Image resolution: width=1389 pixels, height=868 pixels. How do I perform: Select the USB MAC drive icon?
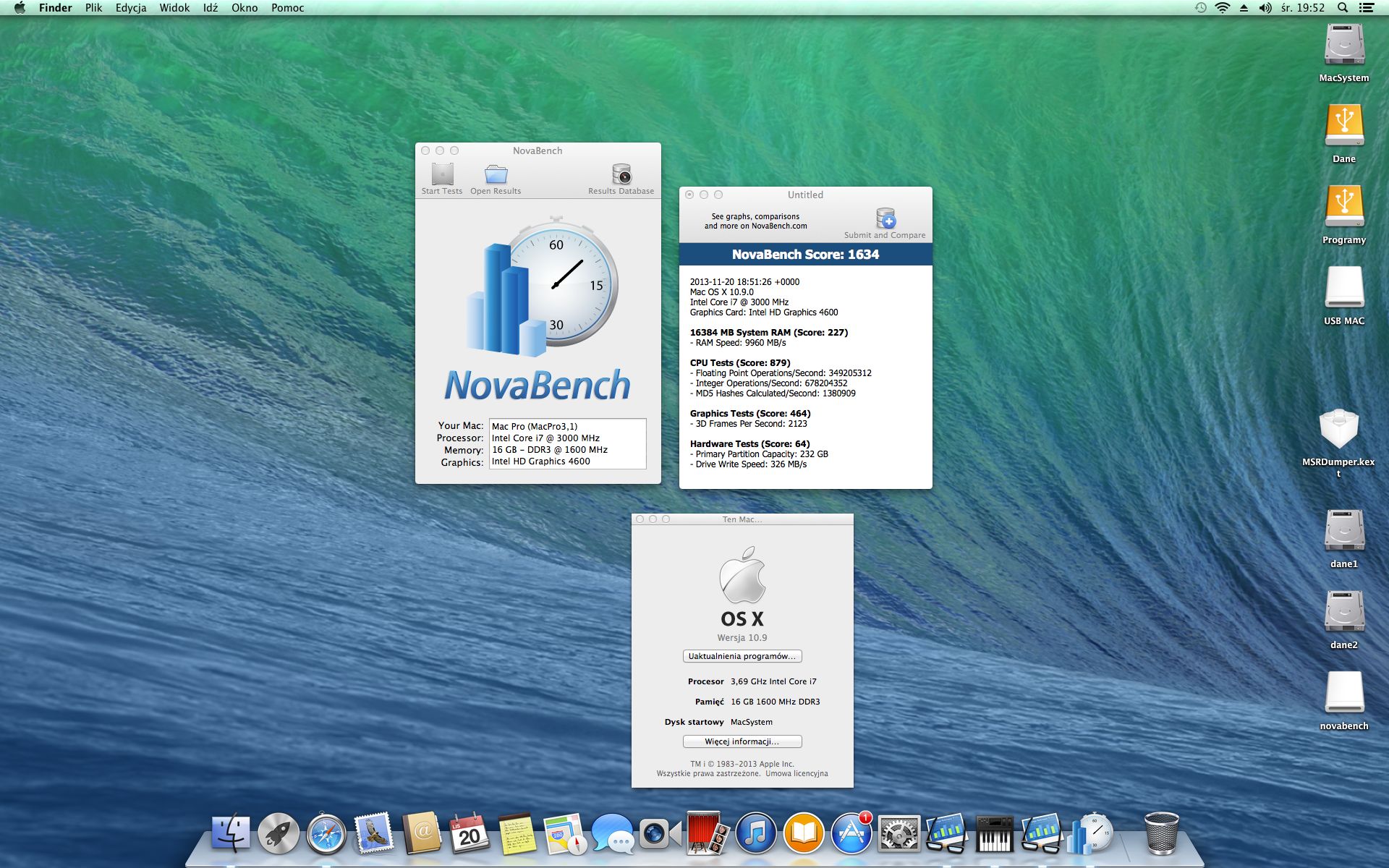(1344, 288)
